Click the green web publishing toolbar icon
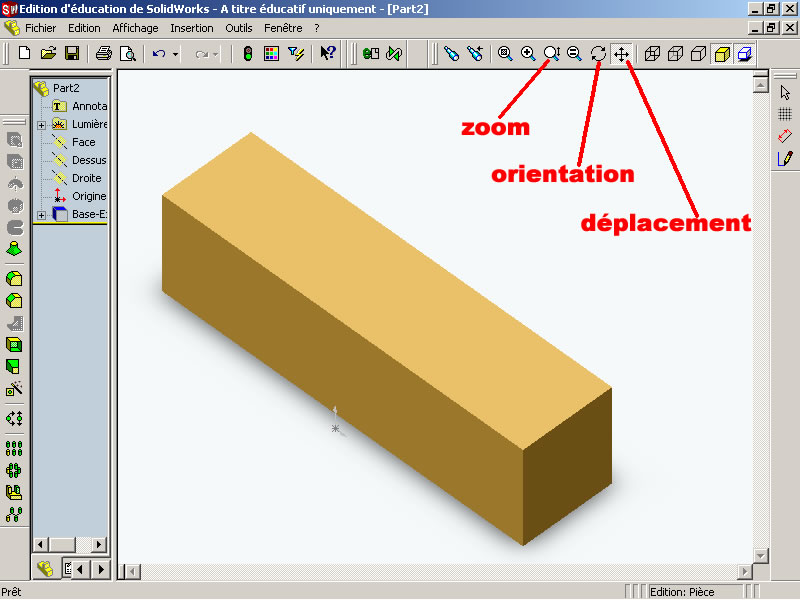The image size is (800, 600). (x=371, y=54)
